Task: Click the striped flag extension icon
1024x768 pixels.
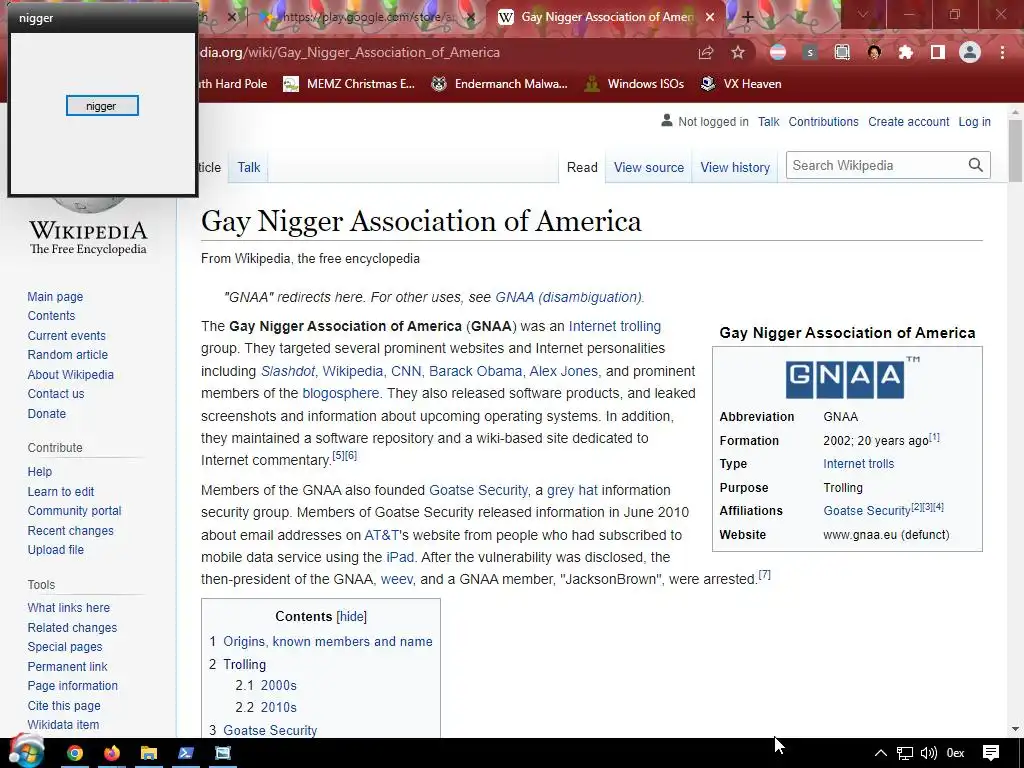Action: coord(778,53)
